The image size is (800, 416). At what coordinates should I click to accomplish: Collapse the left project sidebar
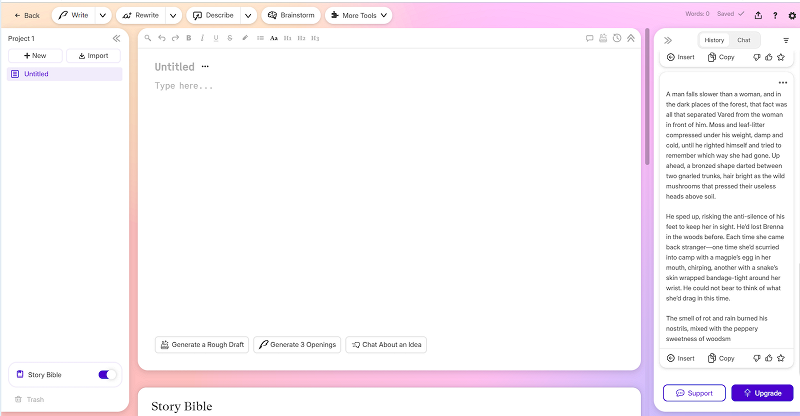[116, 38]
